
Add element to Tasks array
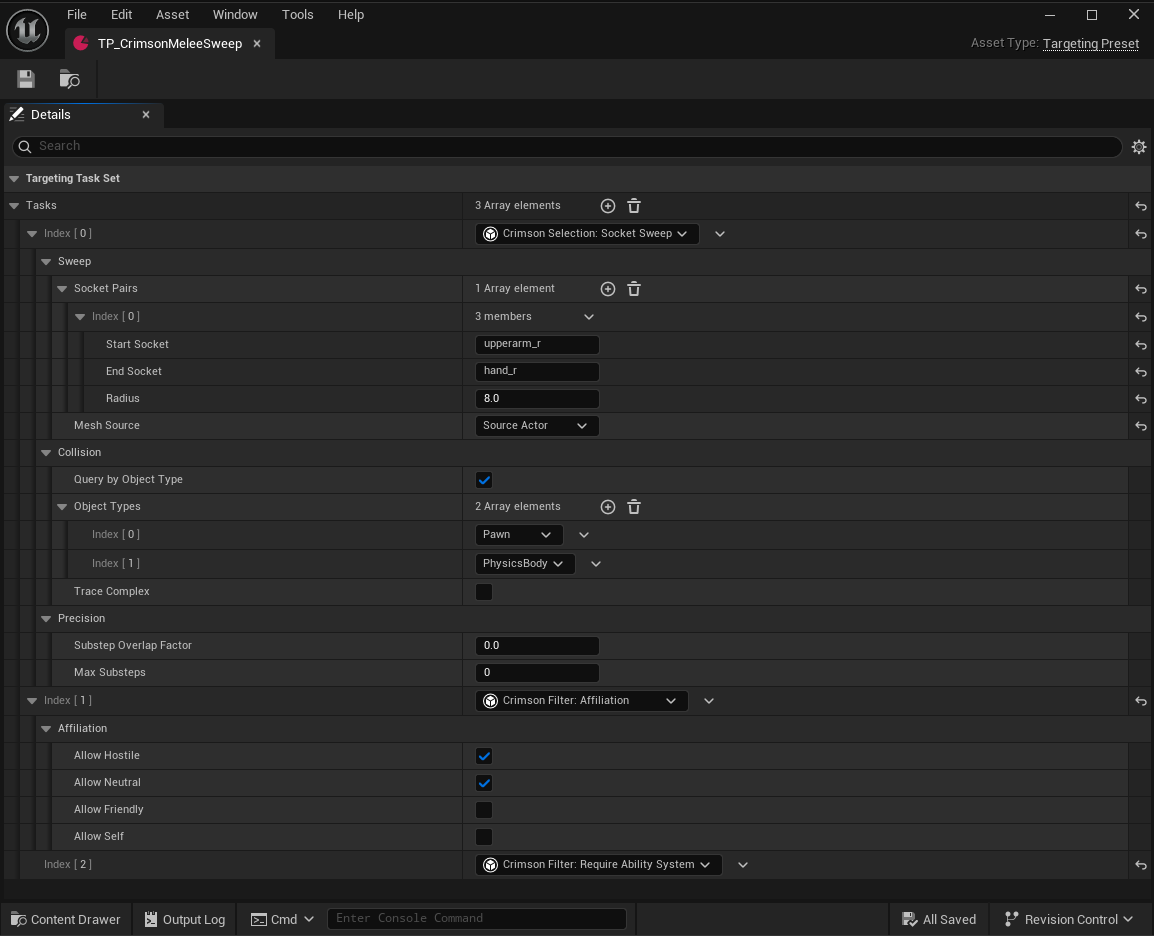[608, 206]
